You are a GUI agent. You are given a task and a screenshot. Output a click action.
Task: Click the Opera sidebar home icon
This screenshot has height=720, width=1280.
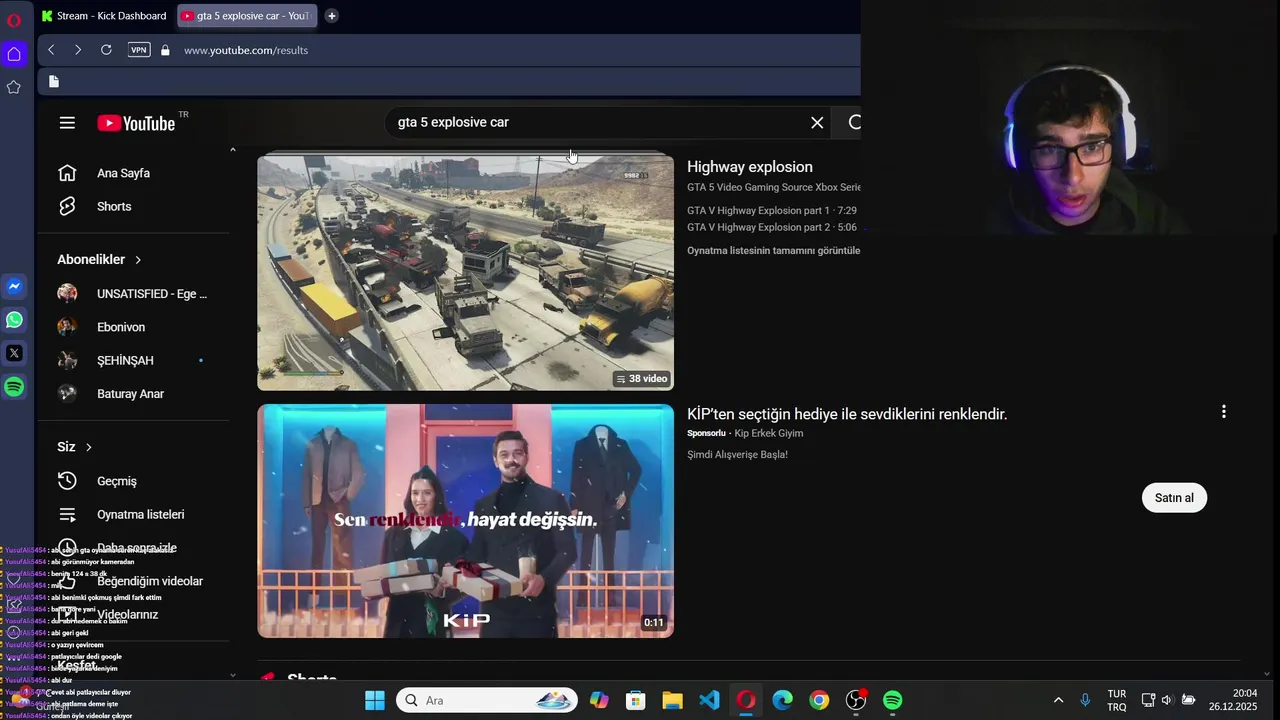(14, 54)
